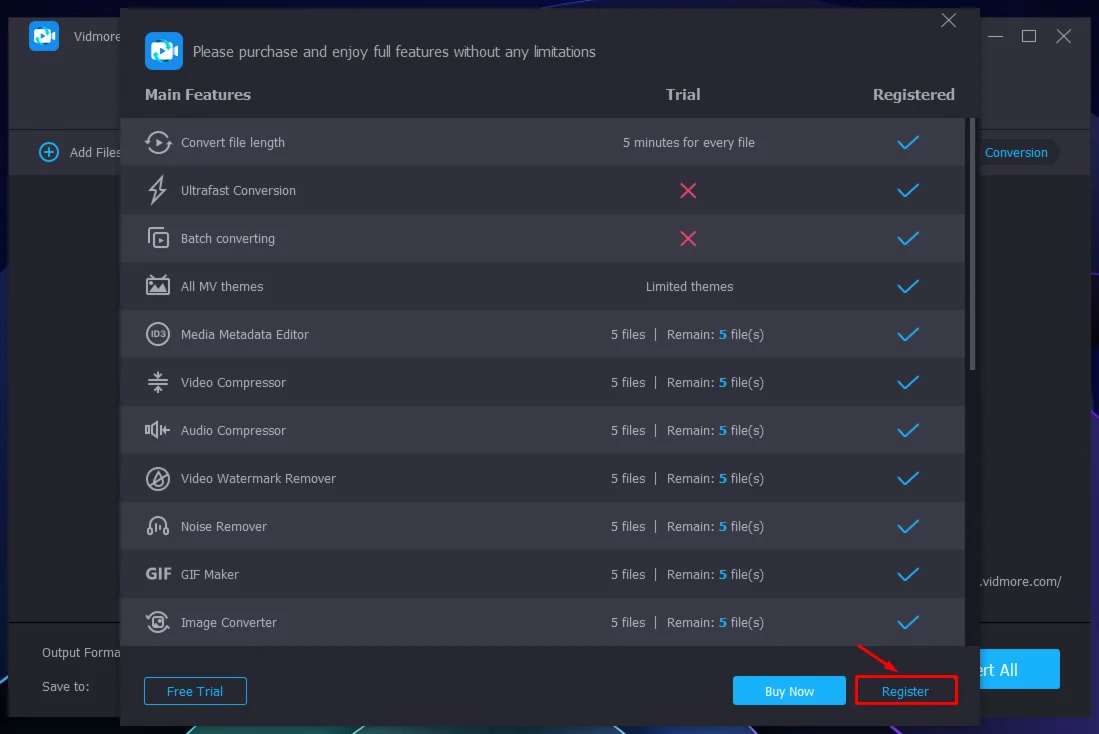Click the GIF Maker icon

pos(158,574)
